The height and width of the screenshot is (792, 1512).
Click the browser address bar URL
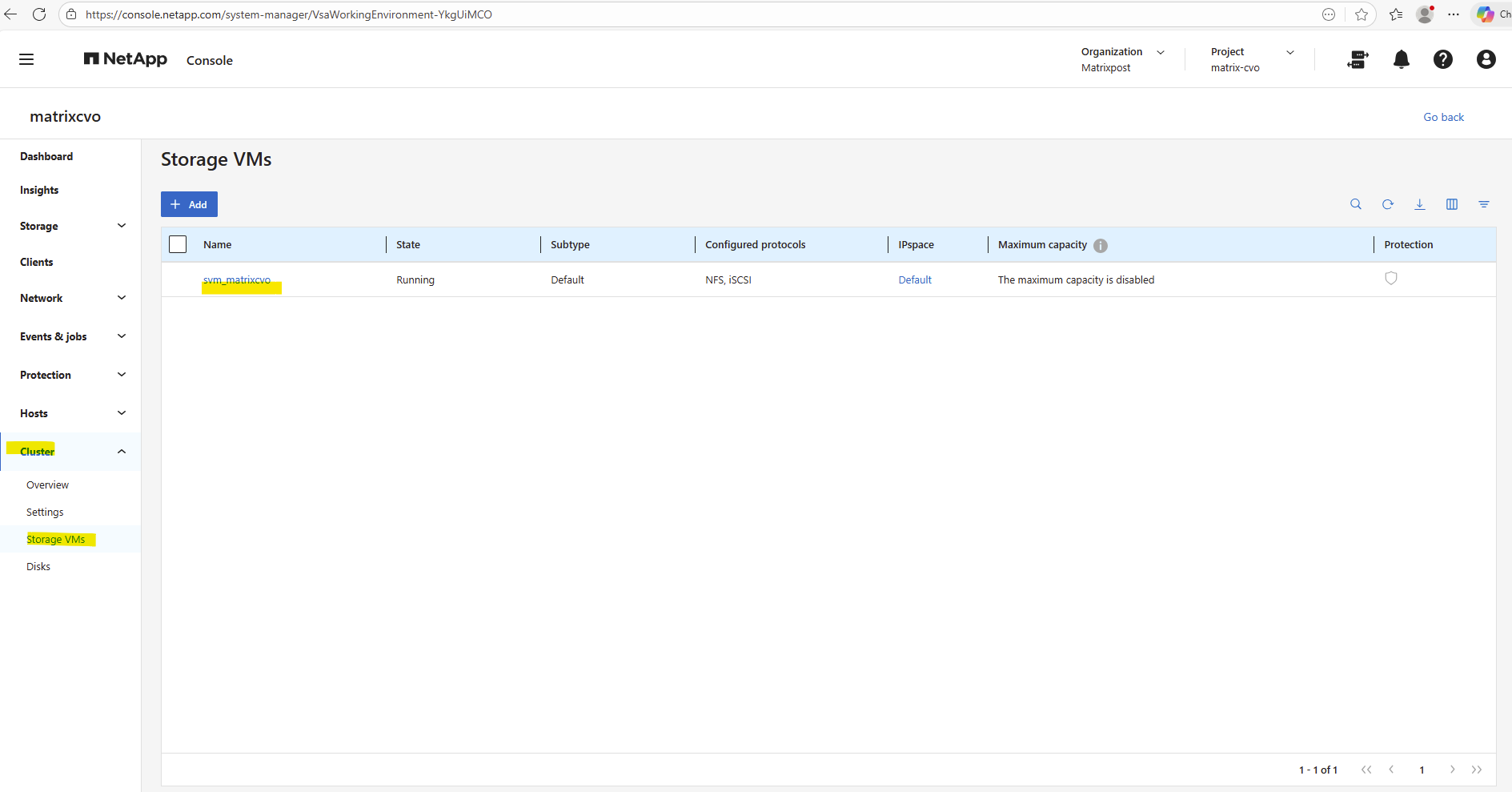(x=289, y=14)
